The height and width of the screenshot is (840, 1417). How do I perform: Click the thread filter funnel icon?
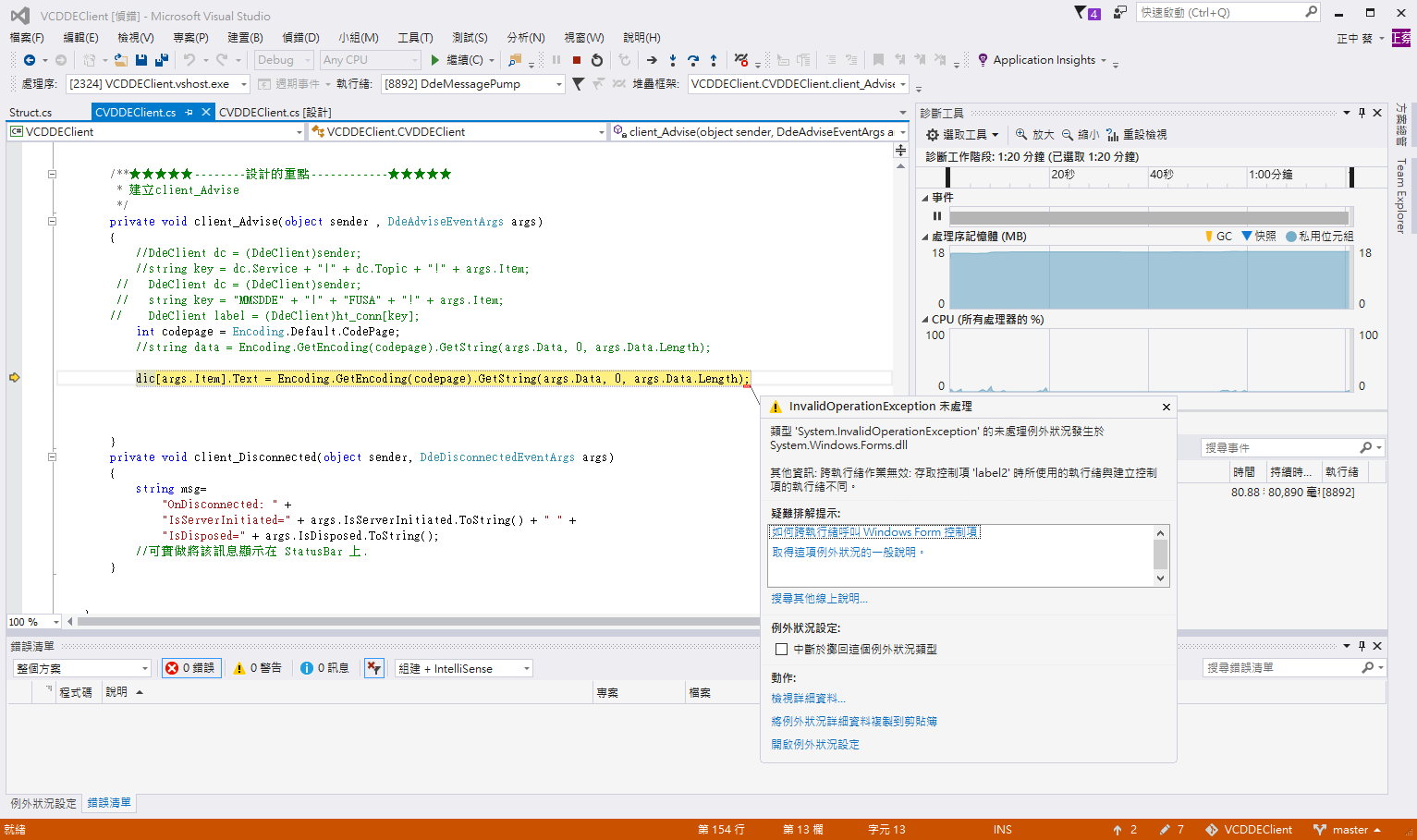[579, 84]
